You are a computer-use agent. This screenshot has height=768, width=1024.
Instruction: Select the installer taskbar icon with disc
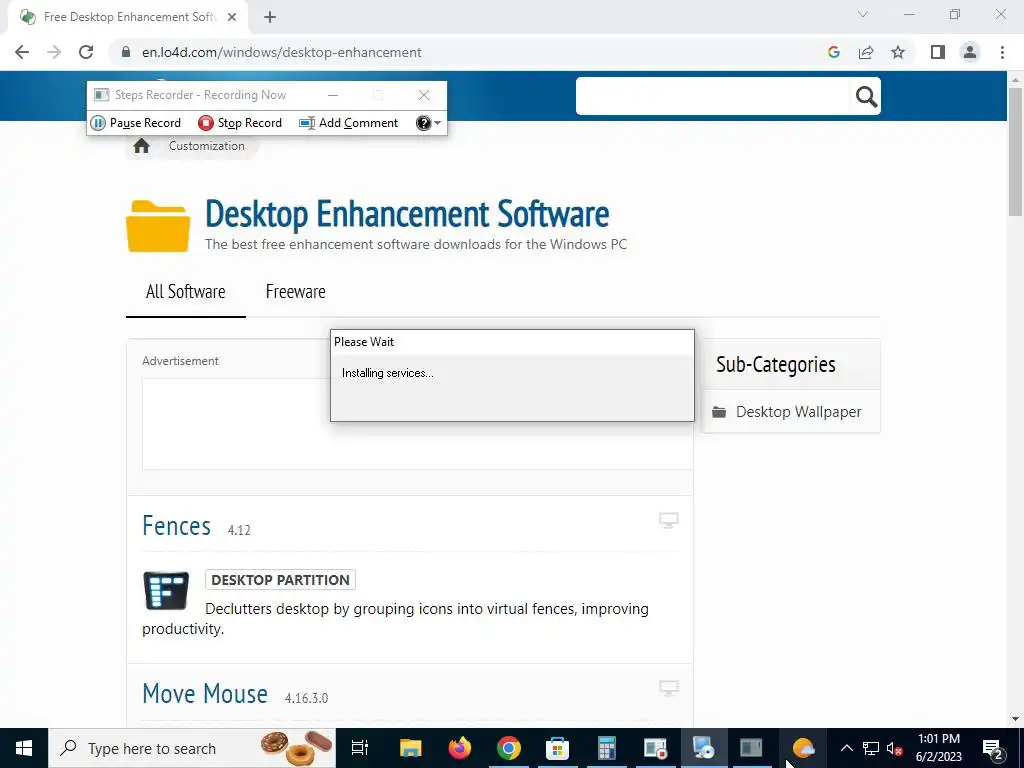[703, 748]
